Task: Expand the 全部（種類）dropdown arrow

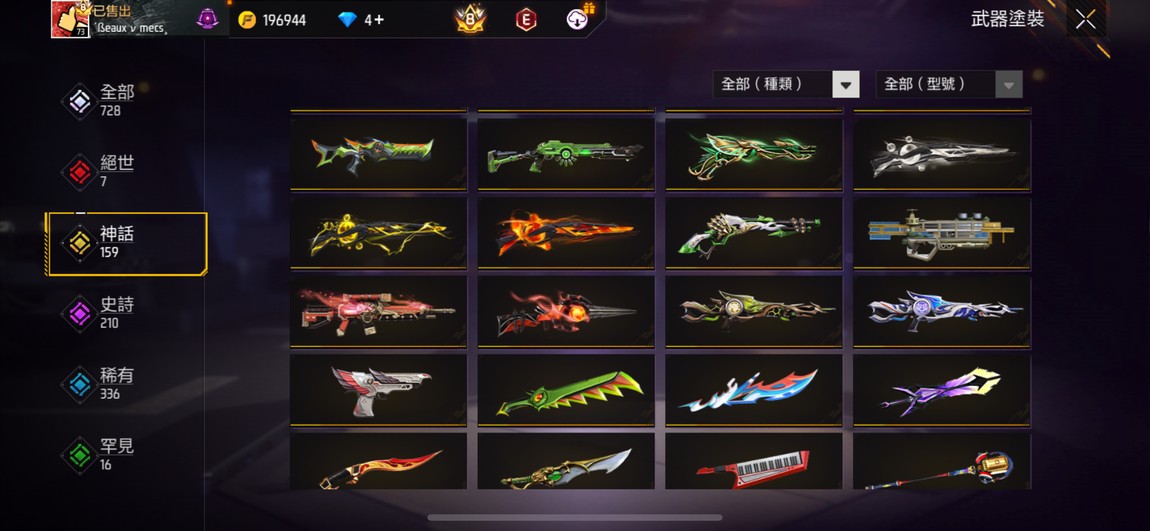Action: tap(846, 84)
